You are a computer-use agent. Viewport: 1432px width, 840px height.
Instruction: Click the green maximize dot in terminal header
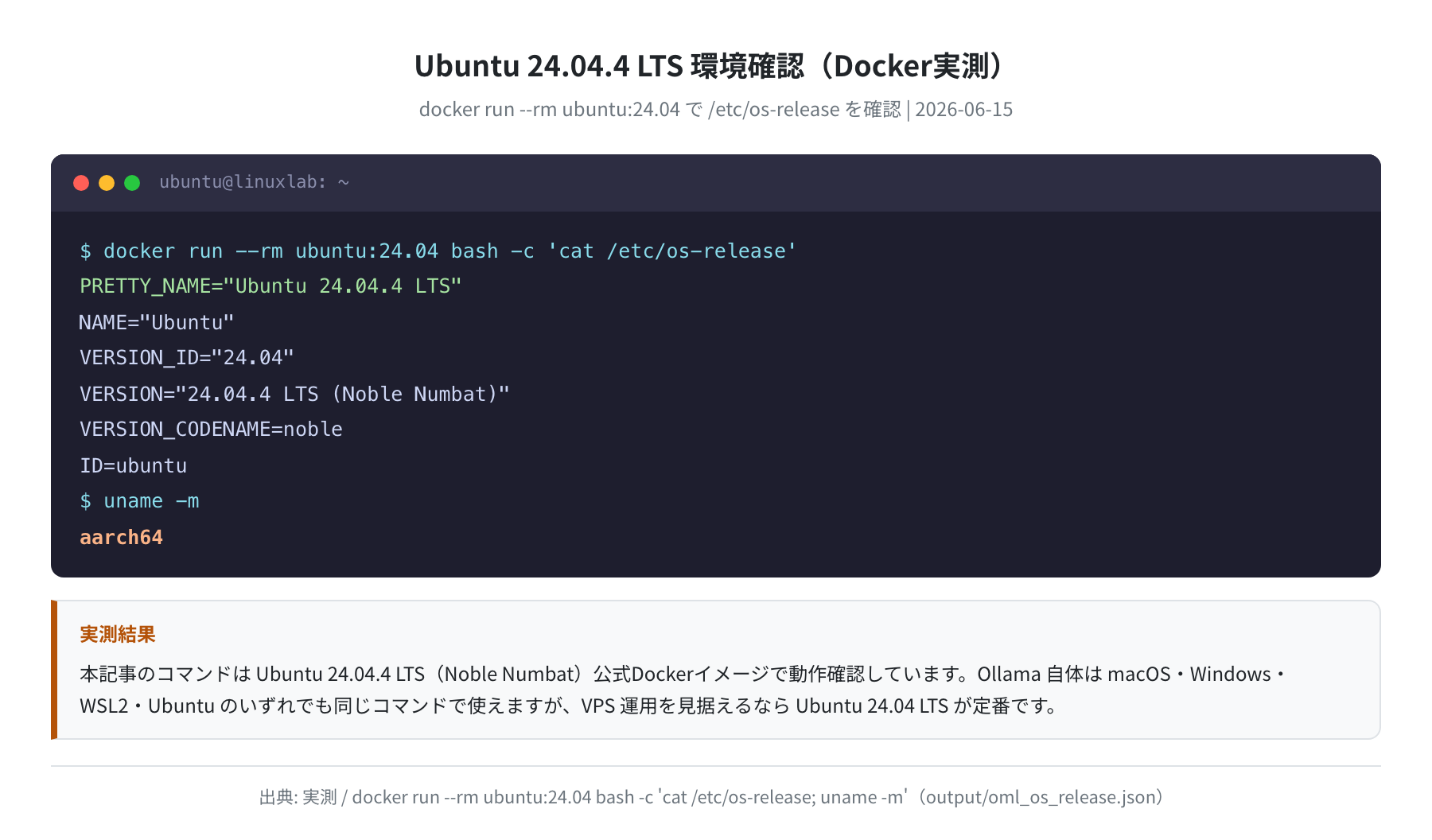click(x=132, y=183)
